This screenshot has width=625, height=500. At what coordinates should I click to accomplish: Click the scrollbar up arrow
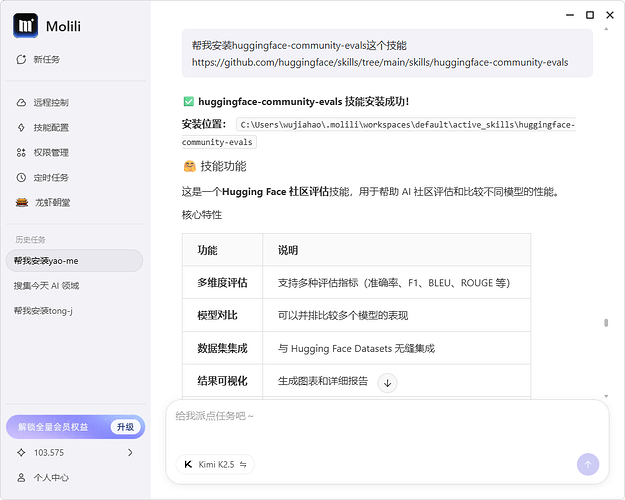pos(606,29)
